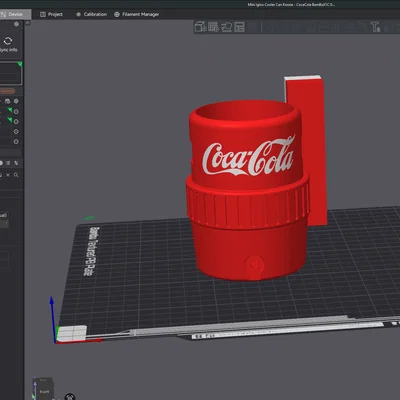Open printer settings gear icon above Sync info

(16, 24)
